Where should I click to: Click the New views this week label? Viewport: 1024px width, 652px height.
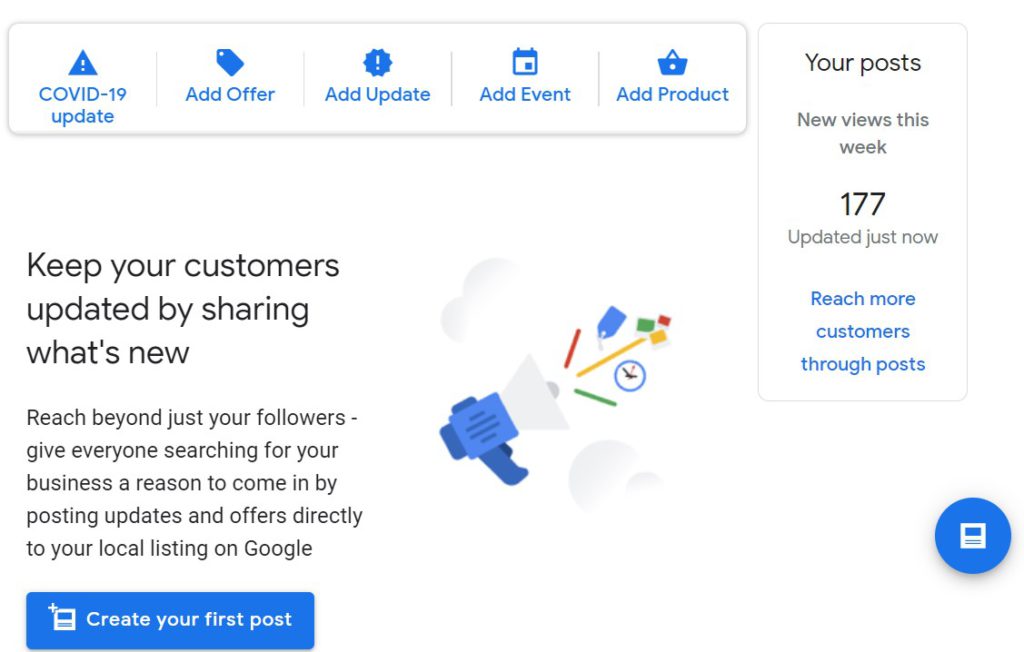863,133
